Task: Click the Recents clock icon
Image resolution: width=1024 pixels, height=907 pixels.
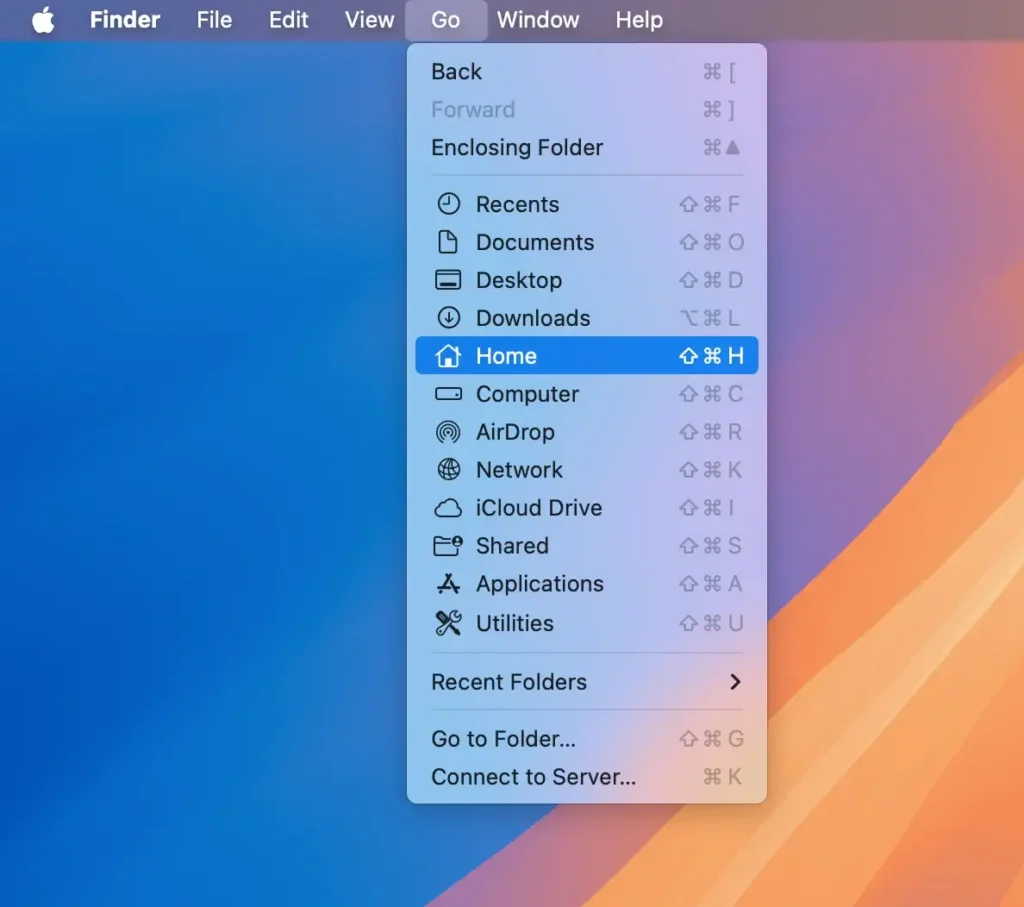Action: pos(448,204)
